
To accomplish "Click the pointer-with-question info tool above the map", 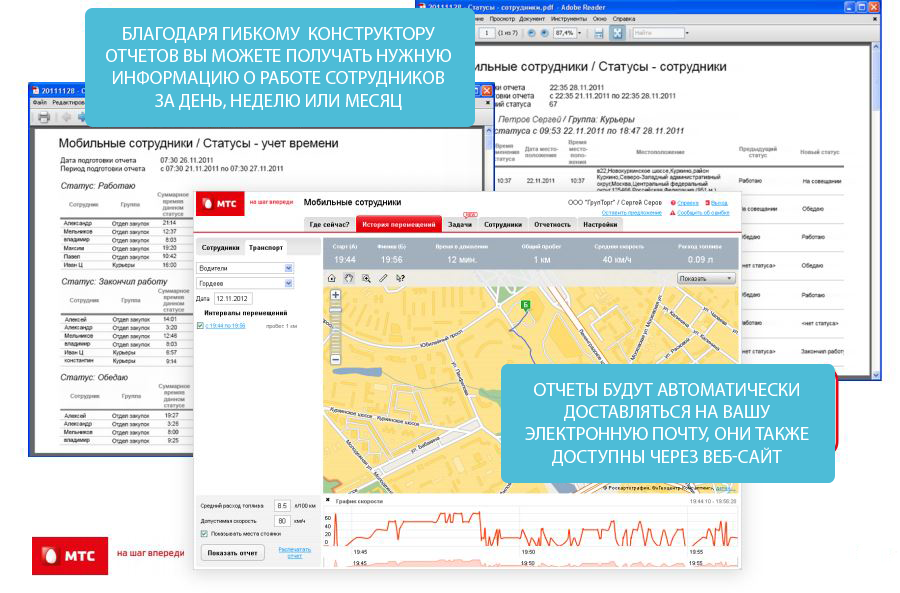I will pyautogui.click(x=400, y=278).
